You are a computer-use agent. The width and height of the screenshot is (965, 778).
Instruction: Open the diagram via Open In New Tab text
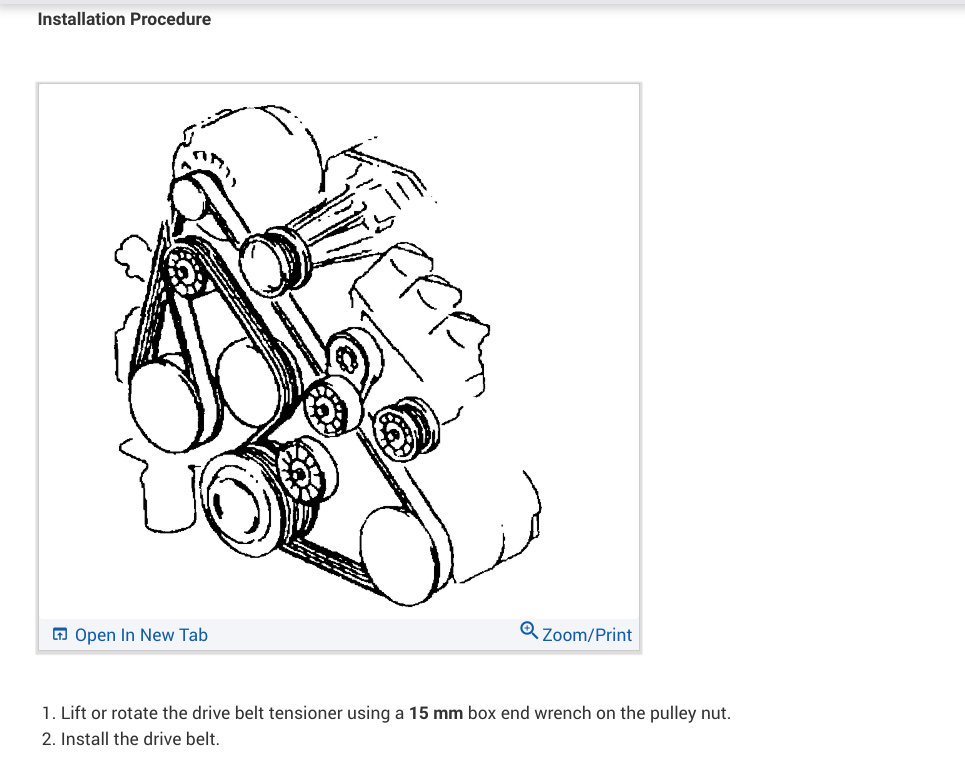point(141,635)
